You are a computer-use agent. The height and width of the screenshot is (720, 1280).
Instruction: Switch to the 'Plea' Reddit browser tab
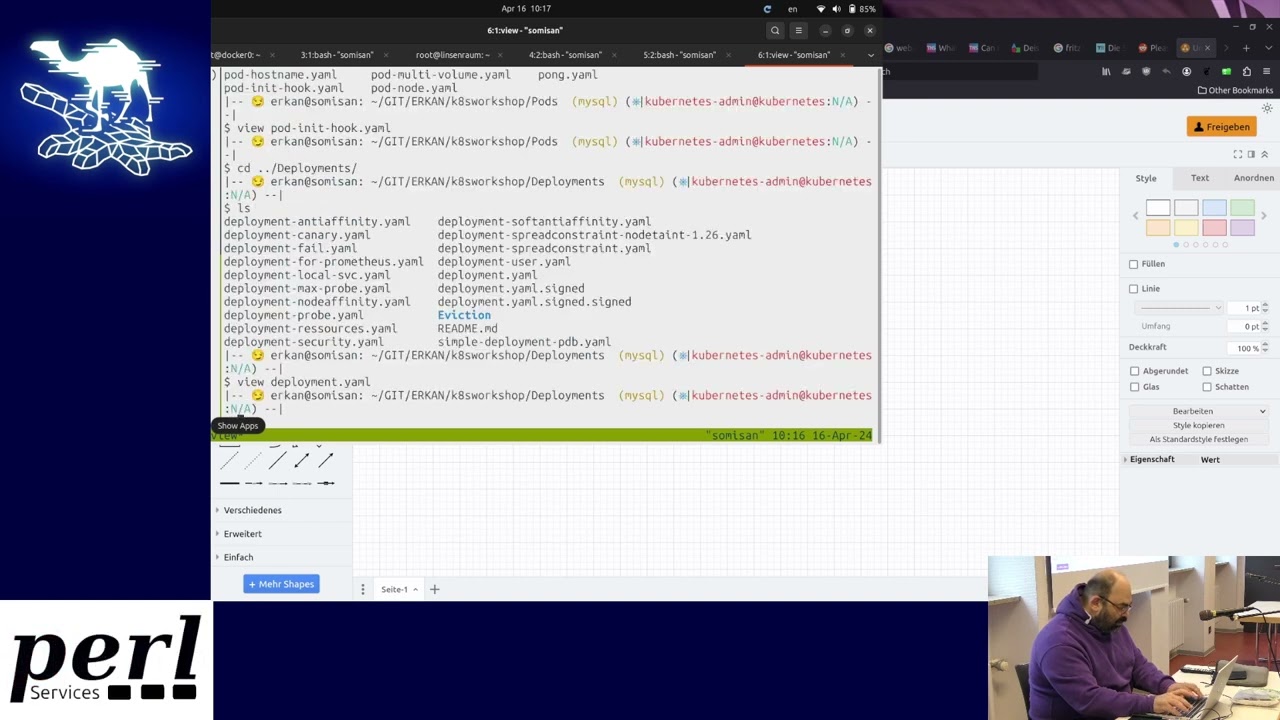[x=1152, y=48]
